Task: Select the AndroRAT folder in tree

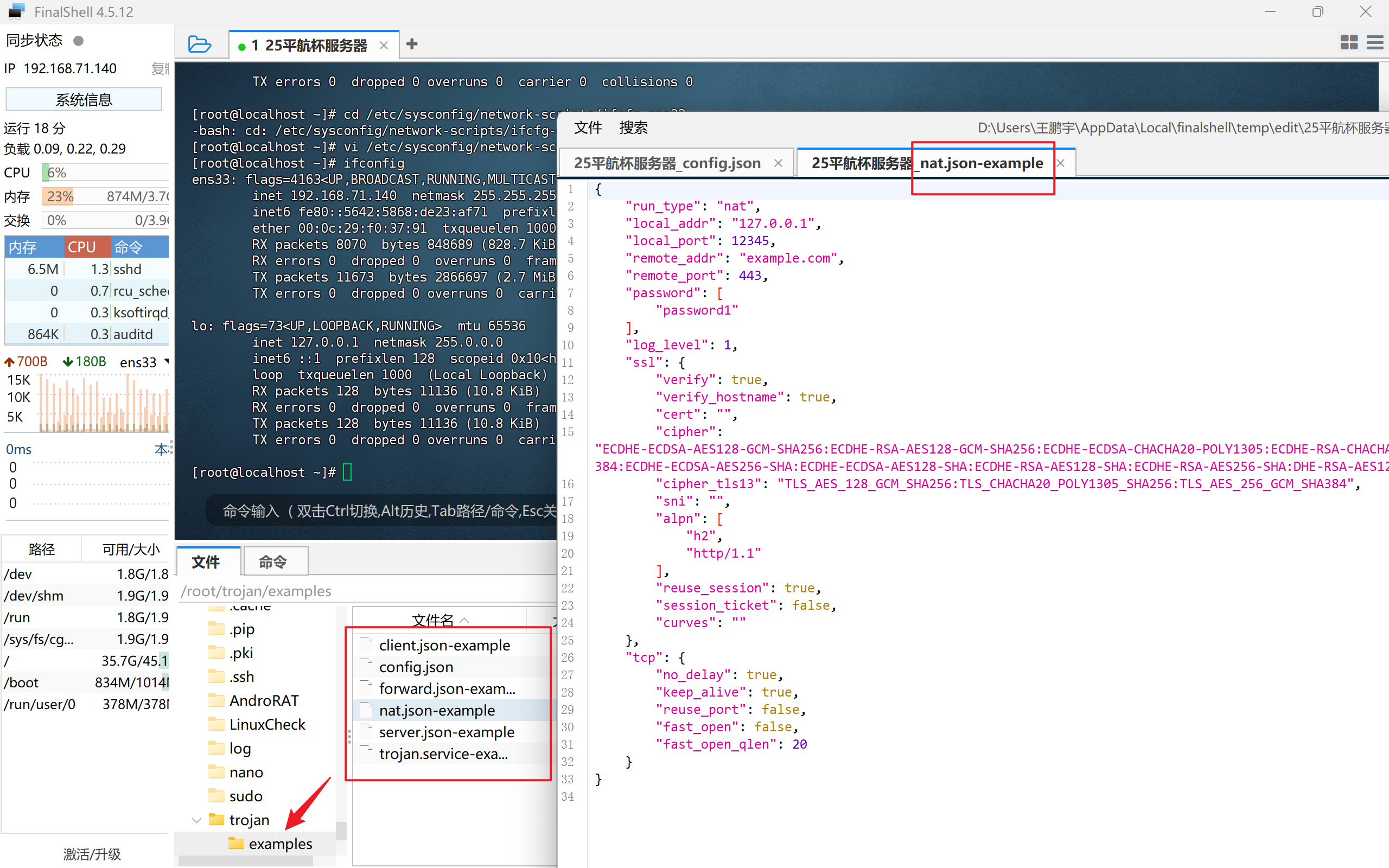Action: (x=264, y=700)
